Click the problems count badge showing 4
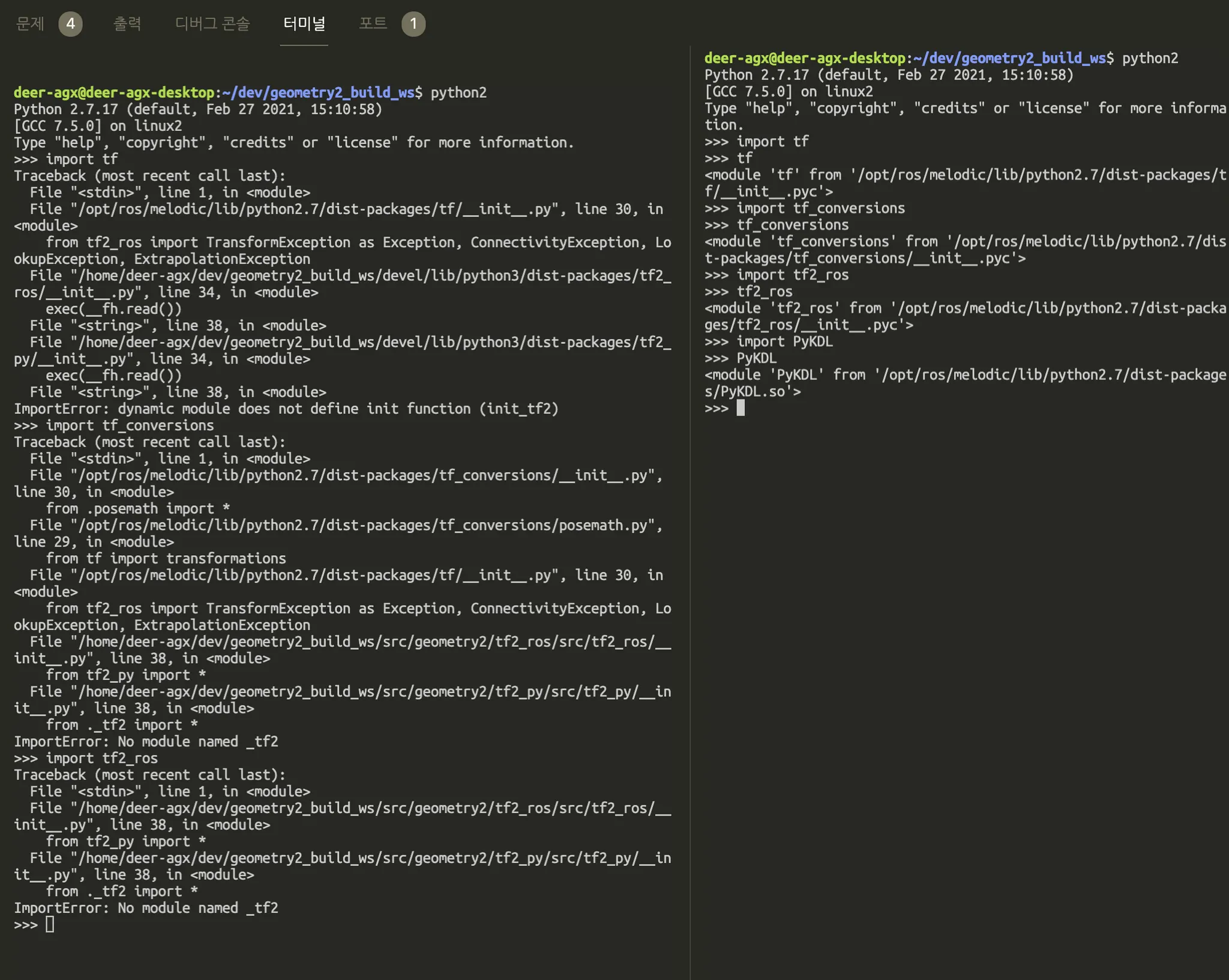 pos(70,24)
